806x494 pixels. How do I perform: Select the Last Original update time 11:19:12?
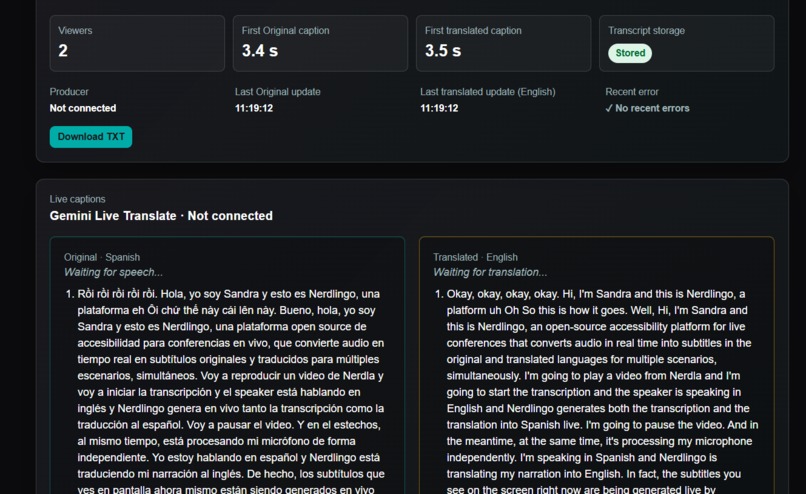click(254, 108)
